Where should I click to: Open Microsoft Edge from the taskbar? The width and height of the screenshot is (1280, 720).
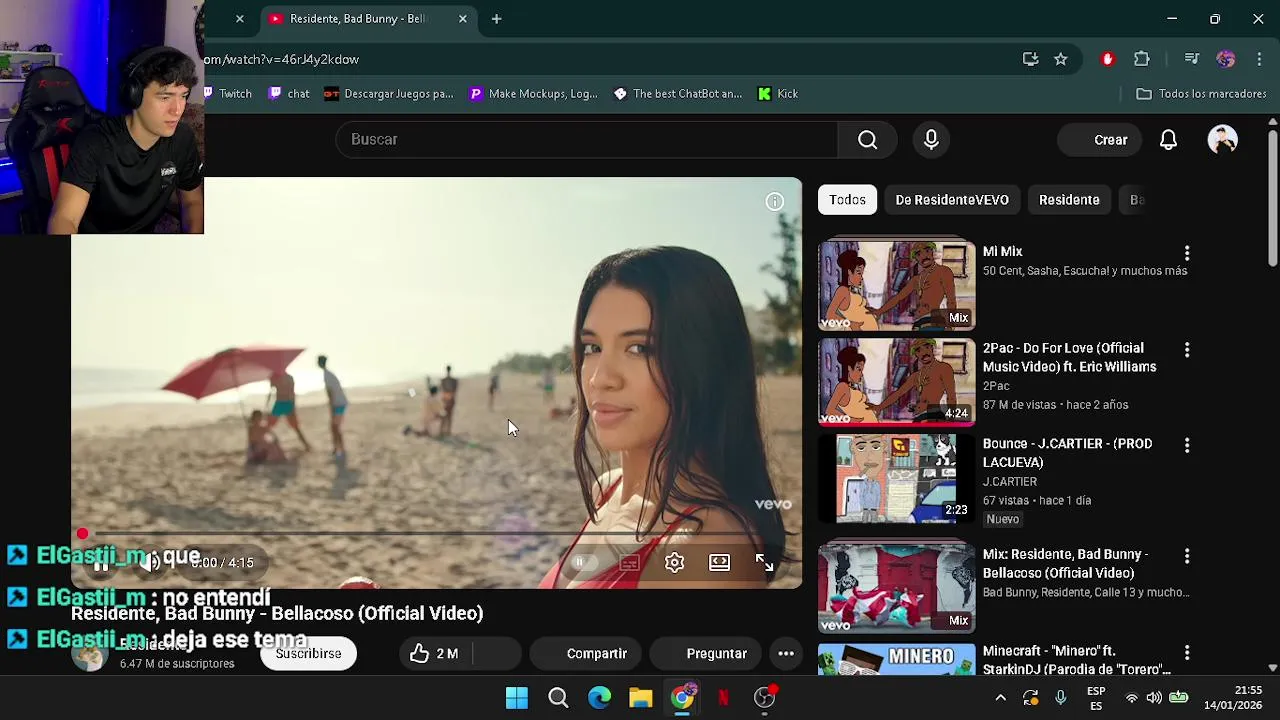point(599,698)
